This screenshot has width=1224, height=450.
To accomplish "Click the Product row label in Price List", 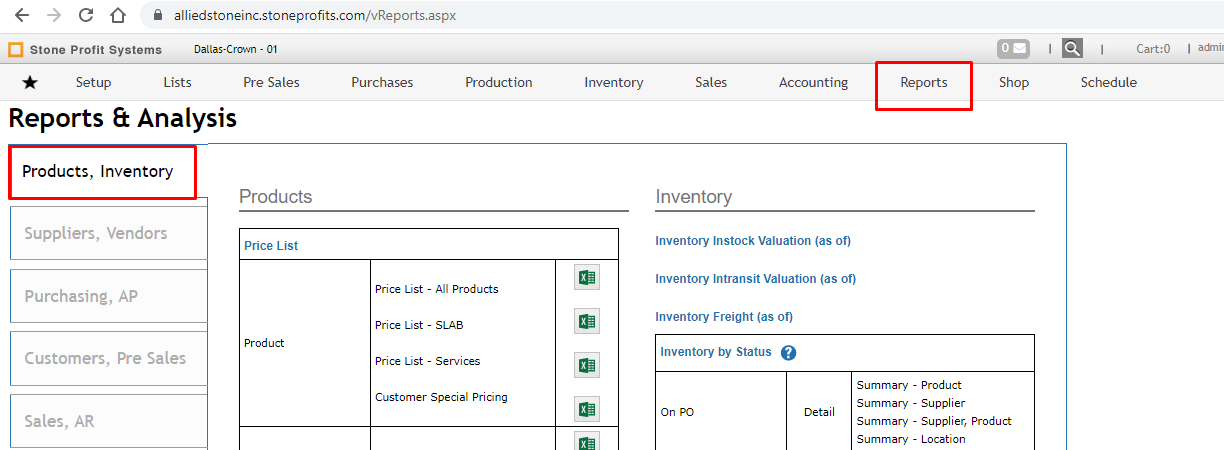I will [x=264, y=343].
